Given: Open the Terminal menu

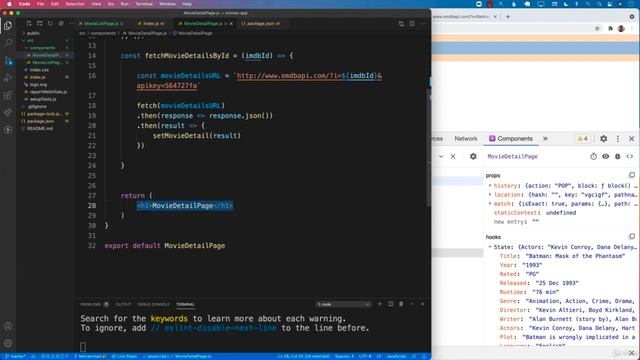Looking at the screenshot, I should point(144,4).
